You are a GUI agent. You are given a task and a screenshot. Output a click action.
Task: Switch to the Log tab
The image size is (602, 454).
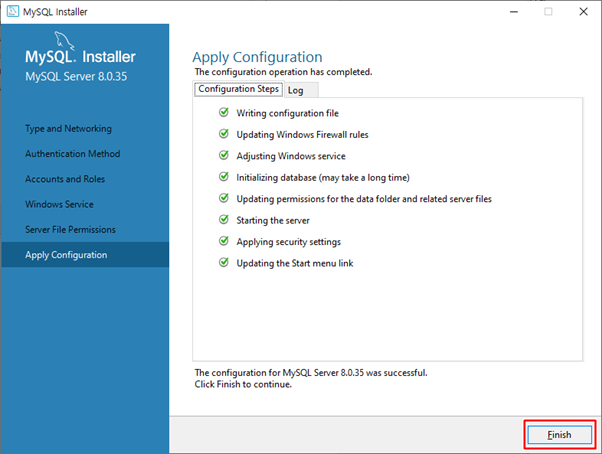tap(301, 90)
